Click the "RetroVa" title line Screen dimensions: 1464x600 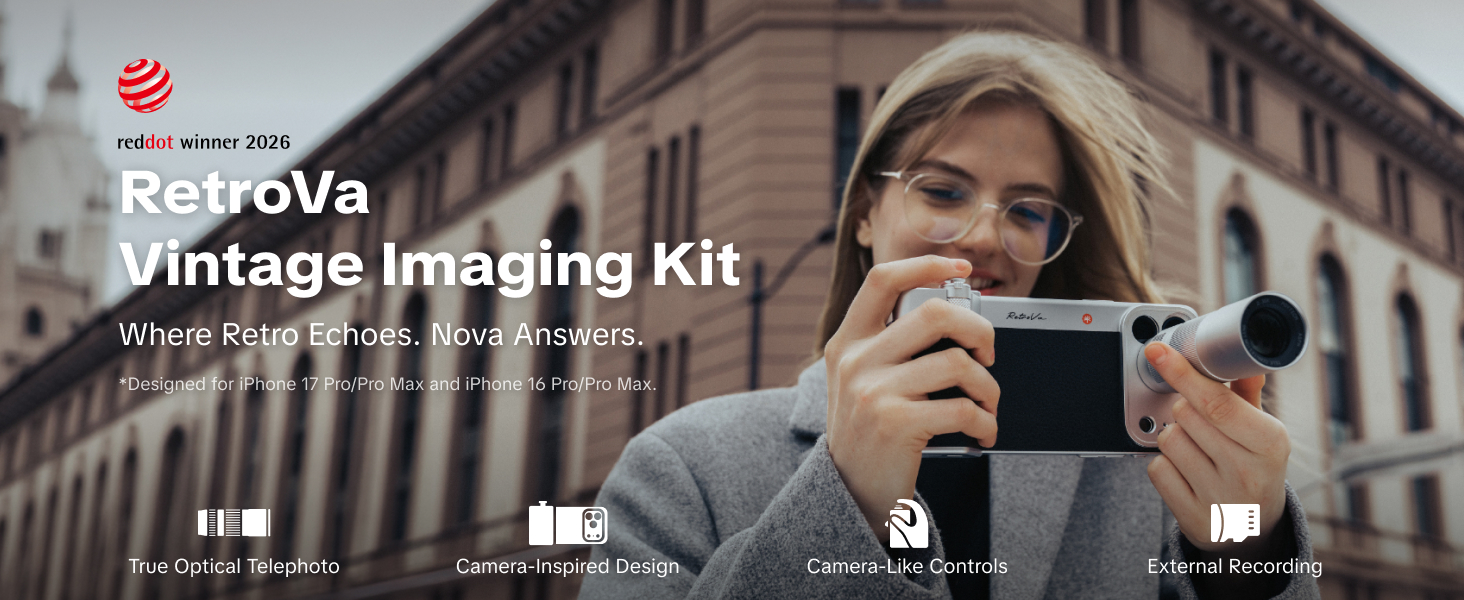click(x=244, y=194)
